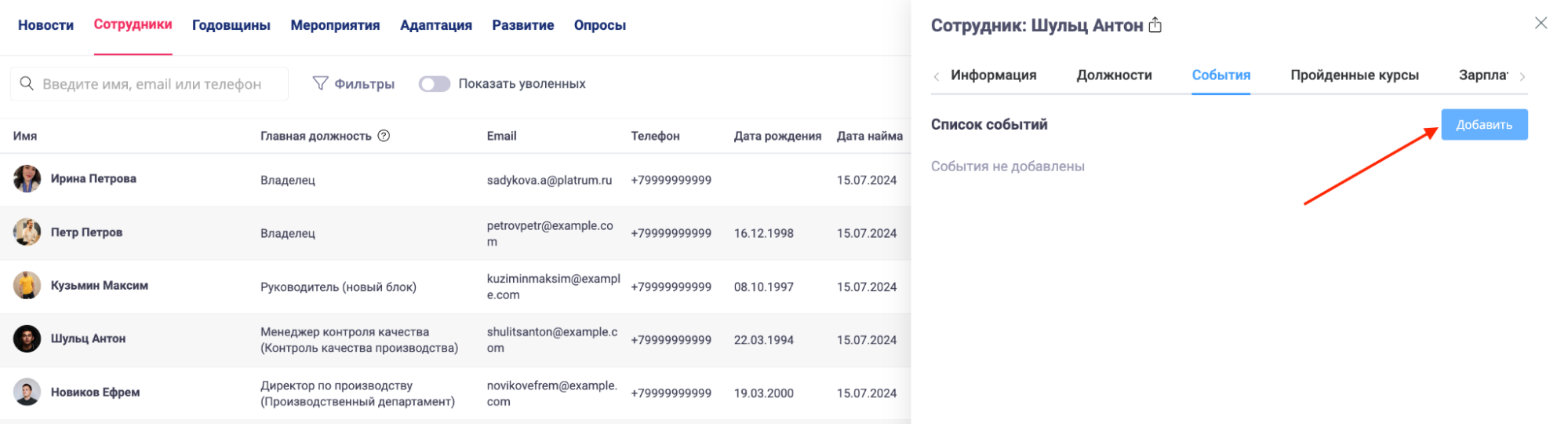Screen dimensions: 1568x424
Task: Switch to Информация tab in panel
Action: tap(993, 75)
